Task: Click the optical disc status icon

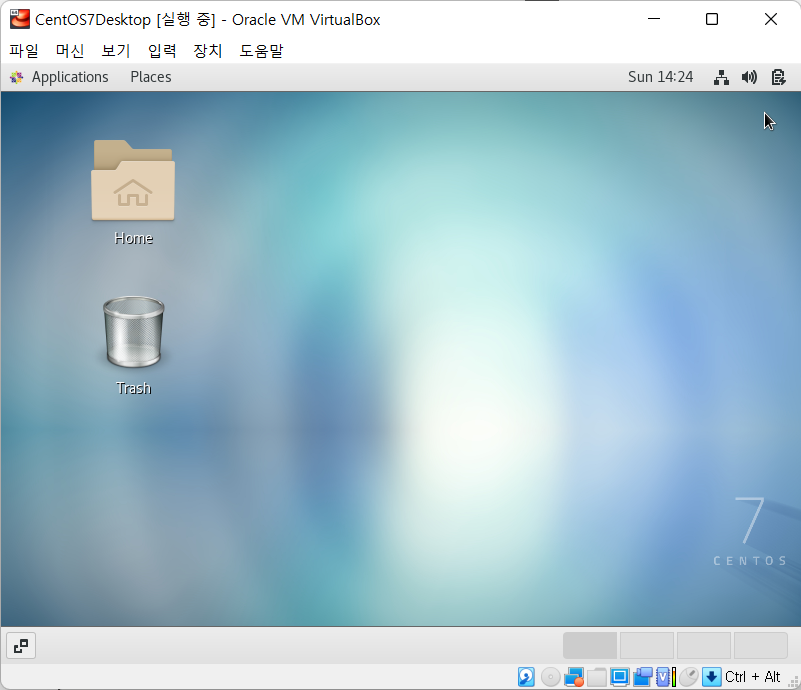Action: pyautogui.click(x=551, y=677)
